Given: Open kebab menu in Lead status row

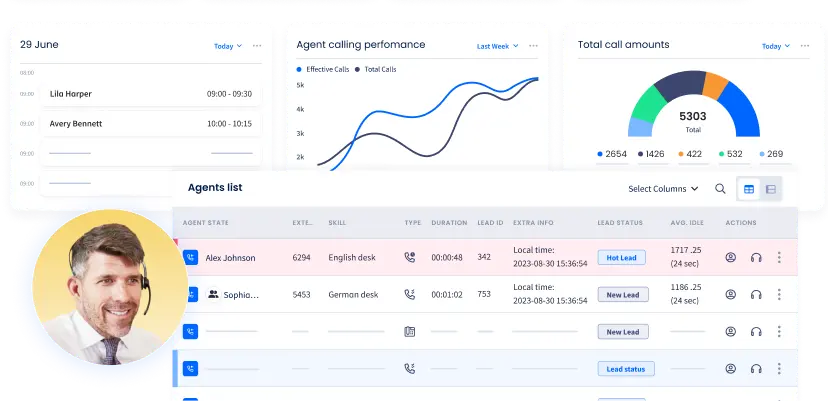Looking at the screenshot, I should click(x=779, y=368).
